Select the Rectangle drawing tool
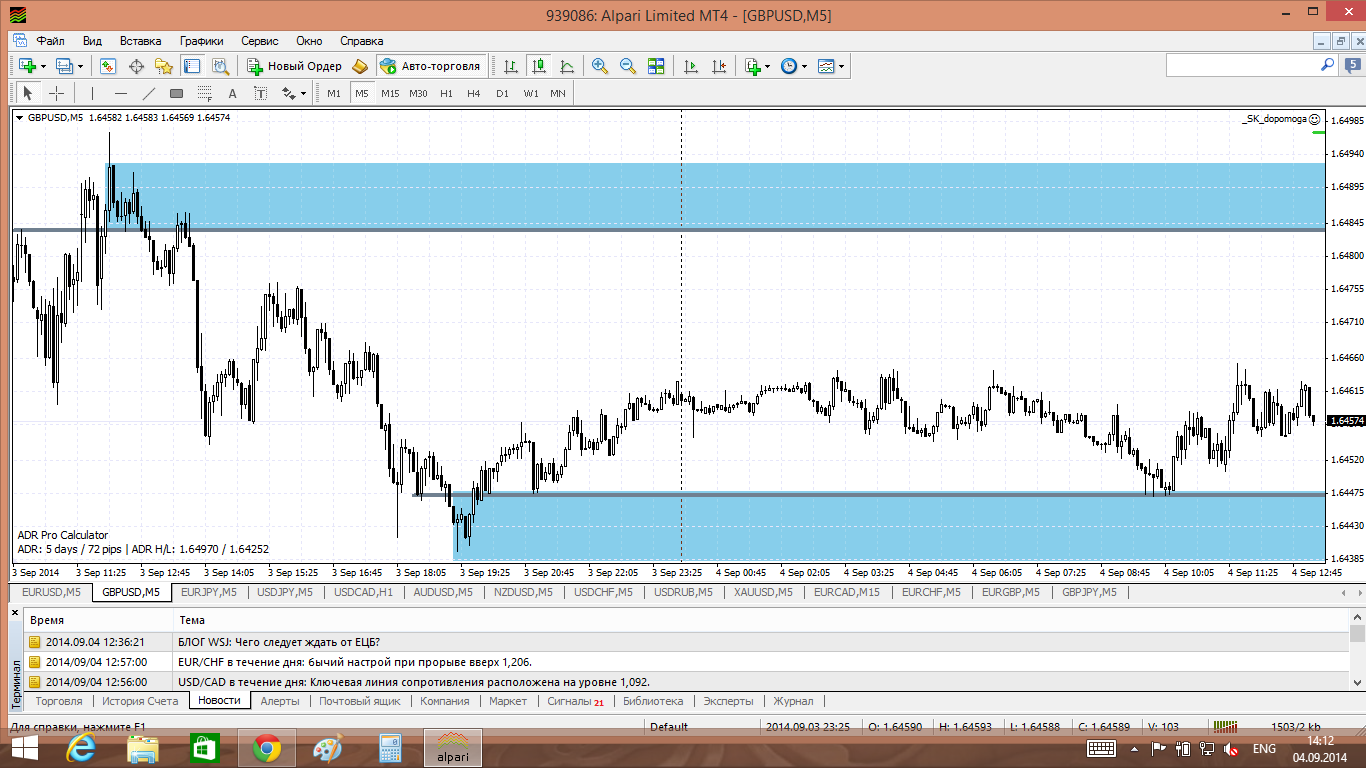This screenshot has height=768, width=1366. click(x=176, y=93)
